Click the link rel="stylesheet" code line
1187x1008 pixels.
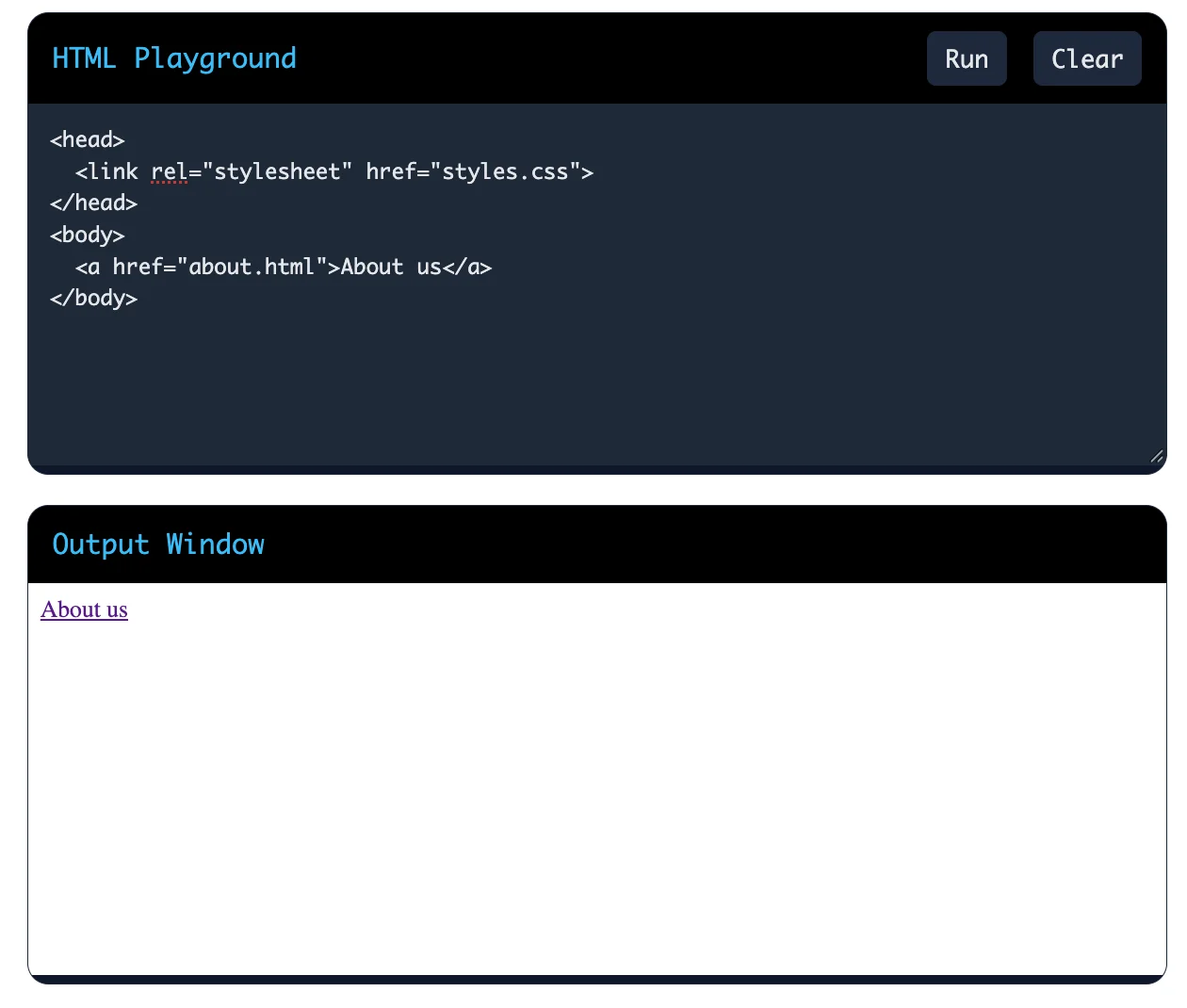coord(334,171)
